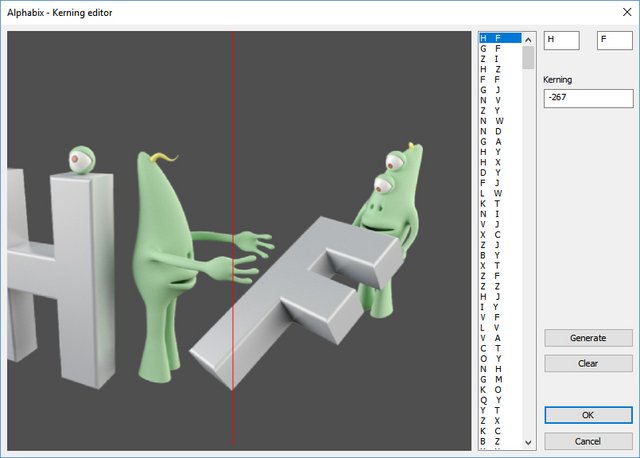Select the 'L W' kerning pair
The height and width of the screenshot is (458, 640).
coord(500,193)
